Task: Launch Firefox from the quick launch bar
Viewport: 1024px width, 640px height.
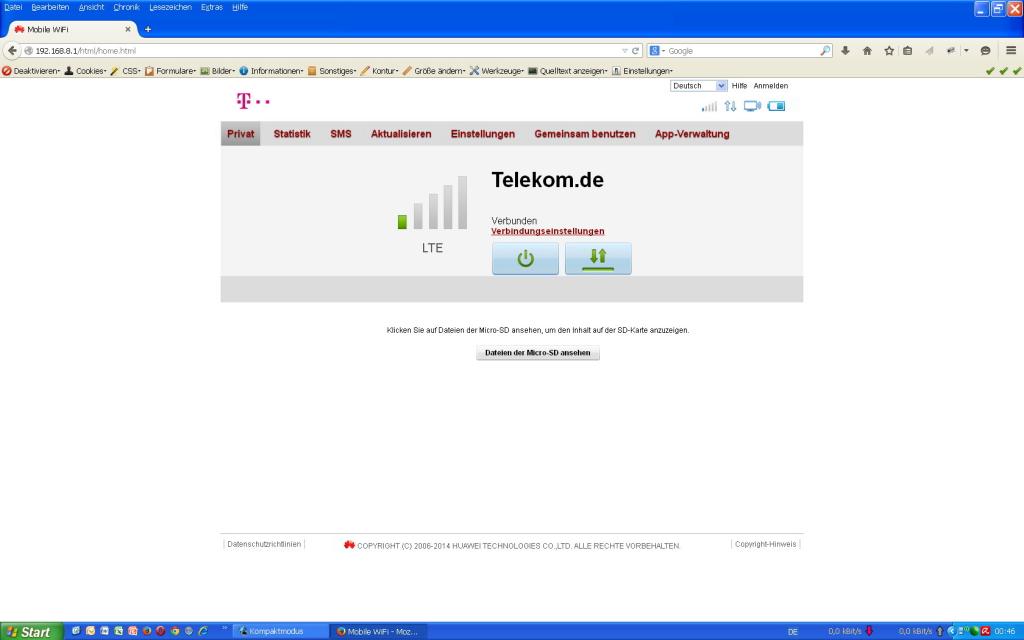Action: 147,631
